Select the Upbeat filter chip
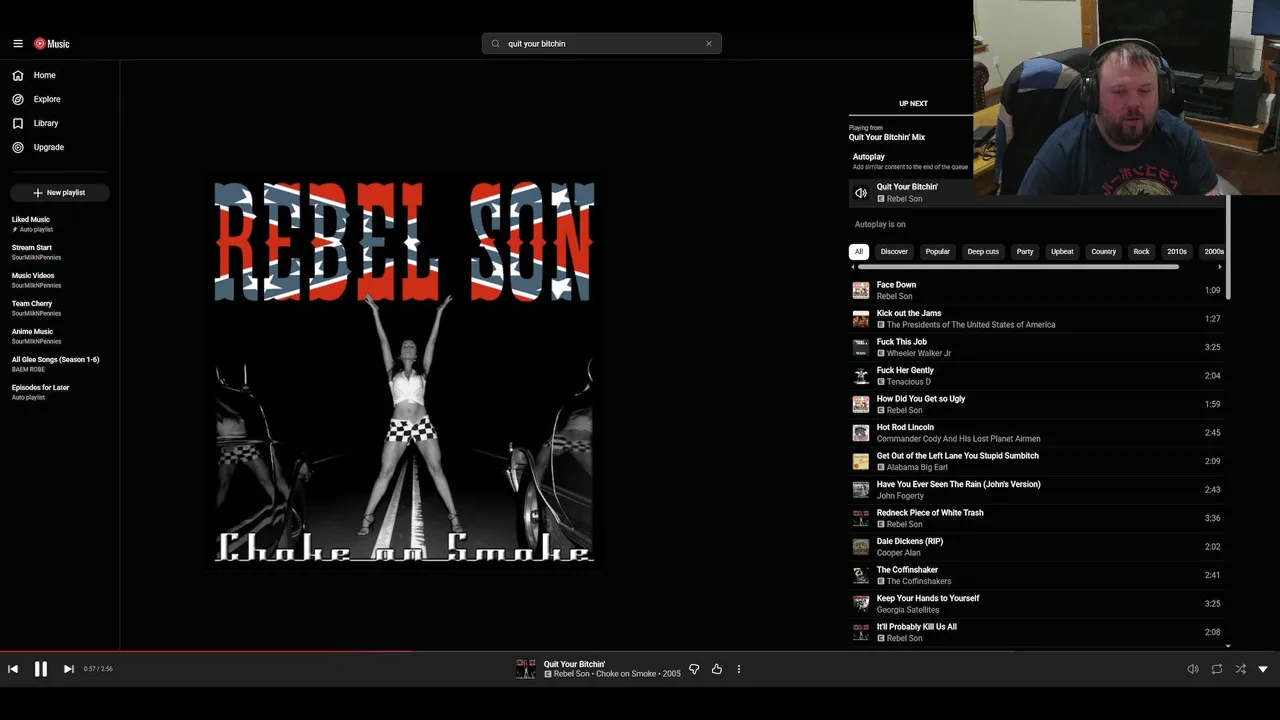The image size is (1280, 720). (x=1062, y=252)
